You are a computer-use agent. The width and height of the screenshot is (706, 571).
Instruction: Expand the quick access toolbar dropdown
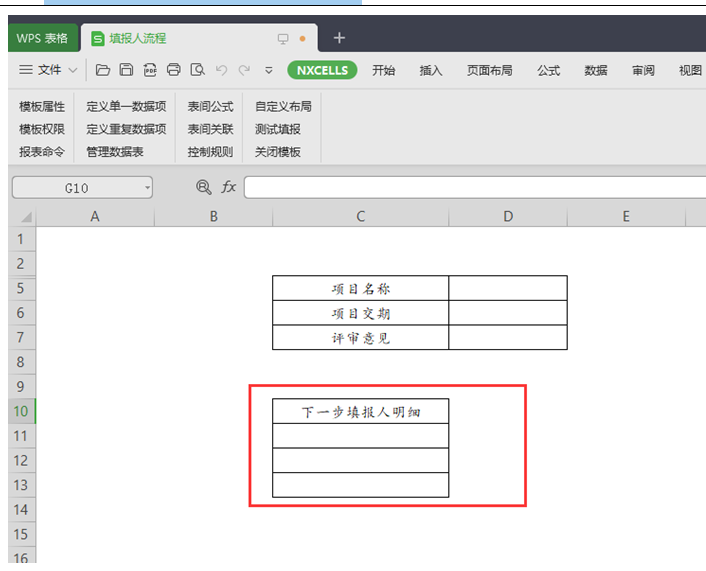pos(268,70)
